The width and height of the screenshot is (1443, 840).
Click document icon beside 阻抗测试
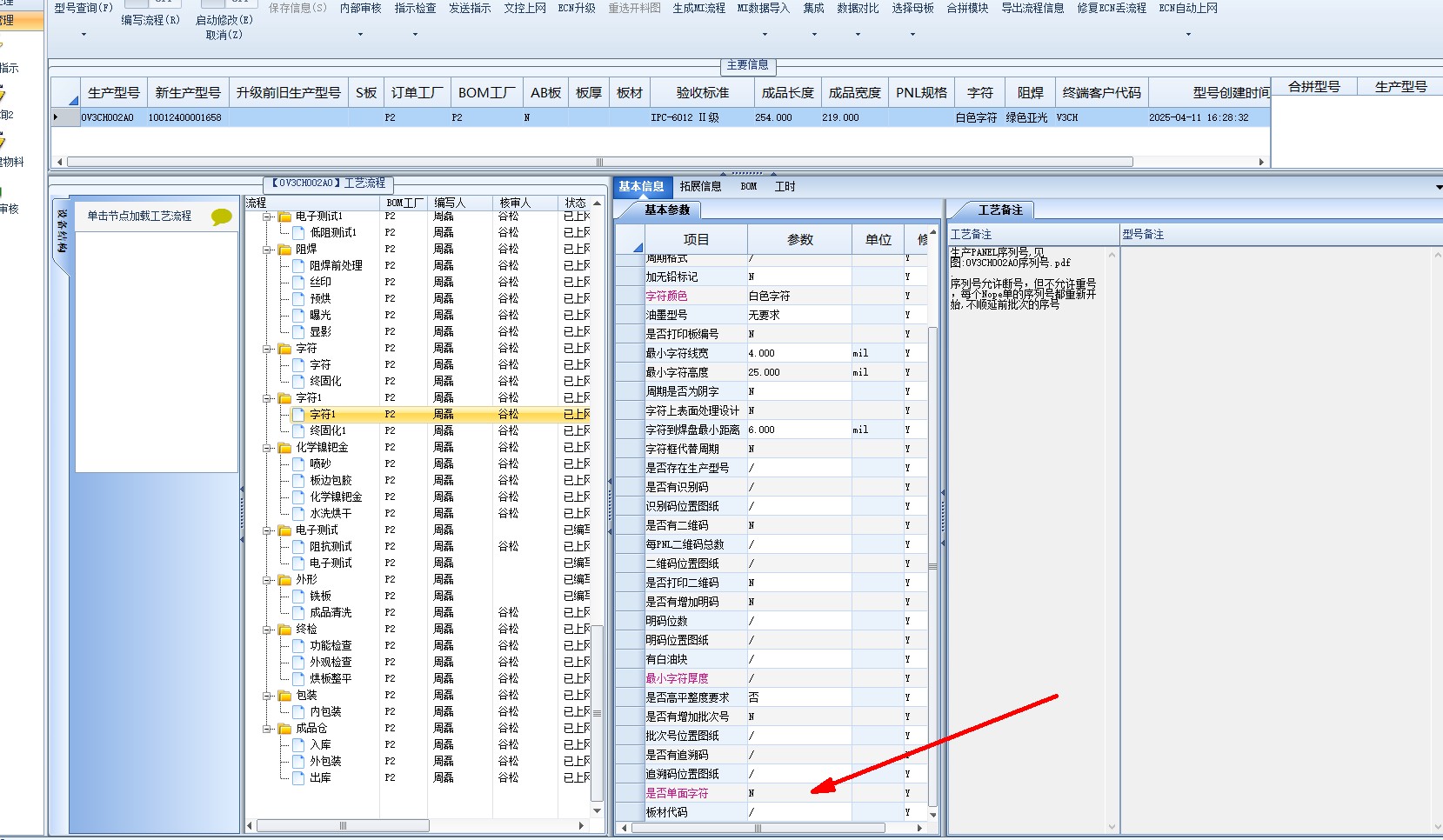298,547
